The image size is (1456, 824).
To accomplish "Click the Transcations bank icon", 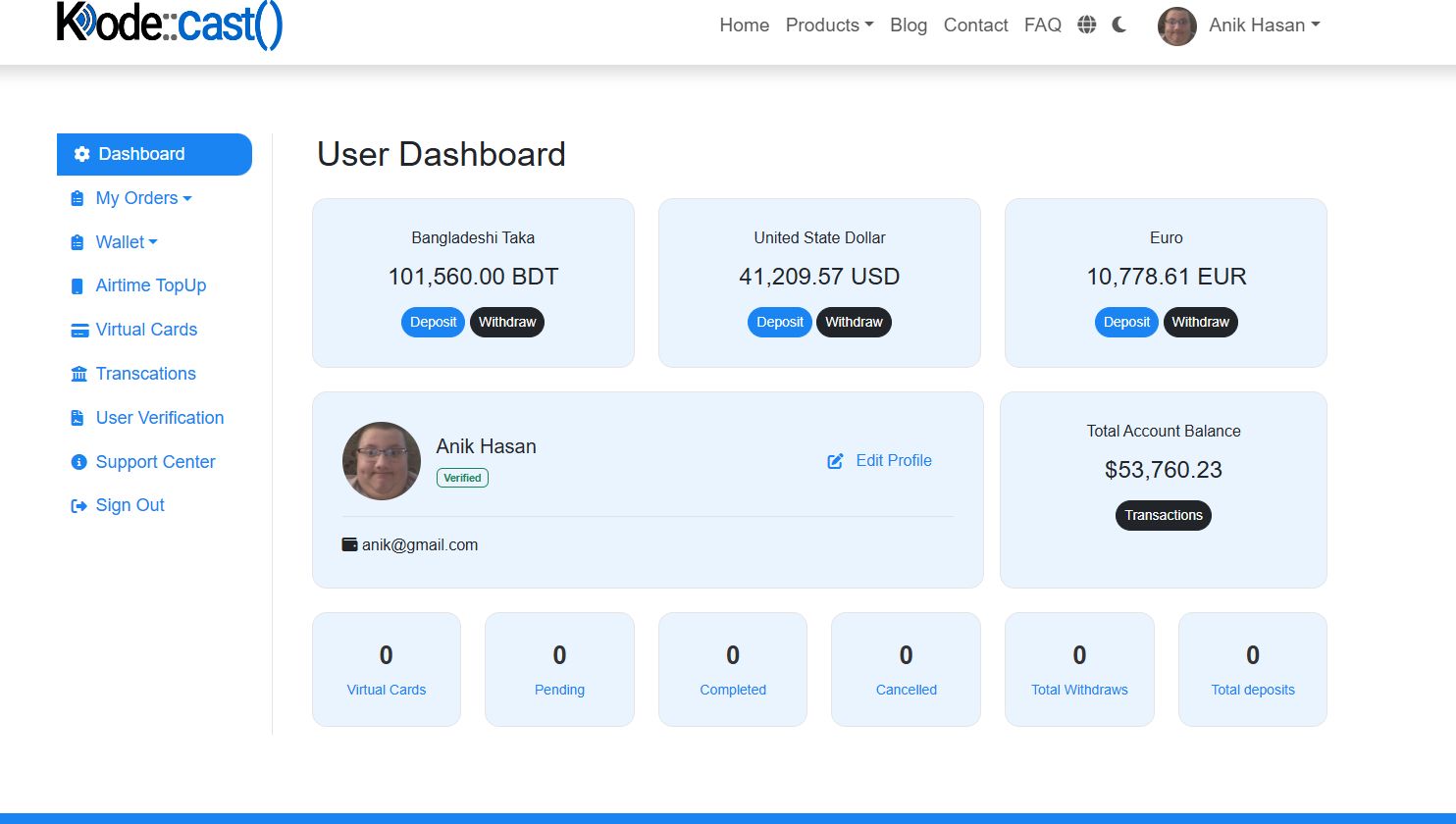I will point(79,374).
